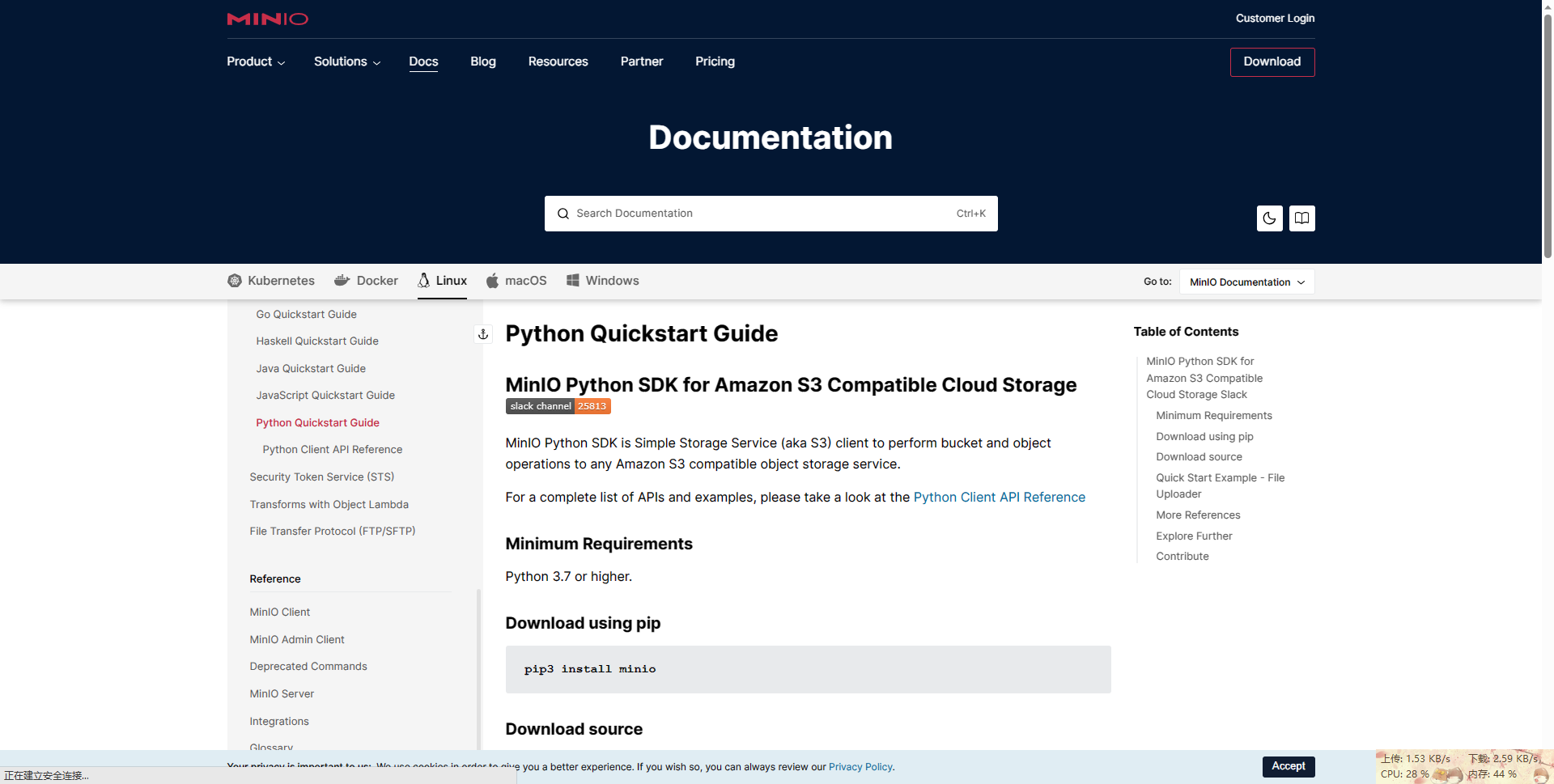This screenshot has height=784, width=1554.
Task: Click the CPU usage readout
Action: (x=1405, y=774)
